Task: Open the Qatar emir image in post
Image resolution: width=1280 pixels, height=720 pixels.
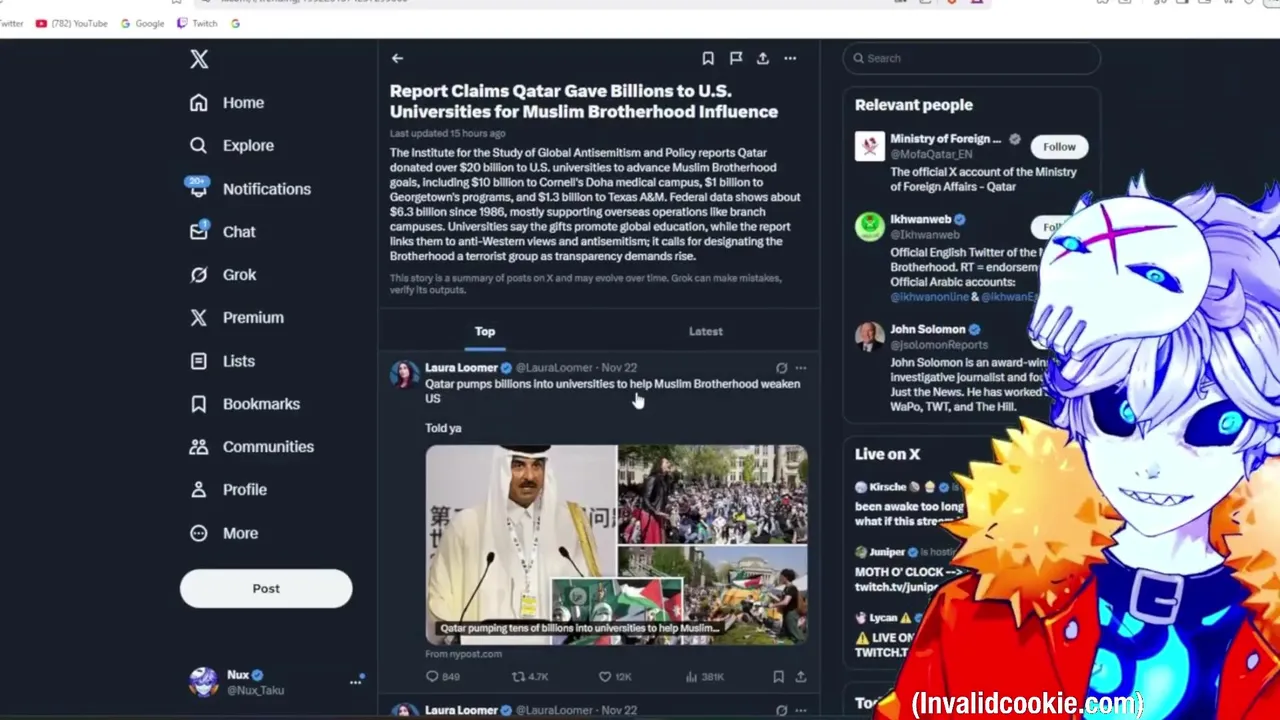Action: pos(521,545)
